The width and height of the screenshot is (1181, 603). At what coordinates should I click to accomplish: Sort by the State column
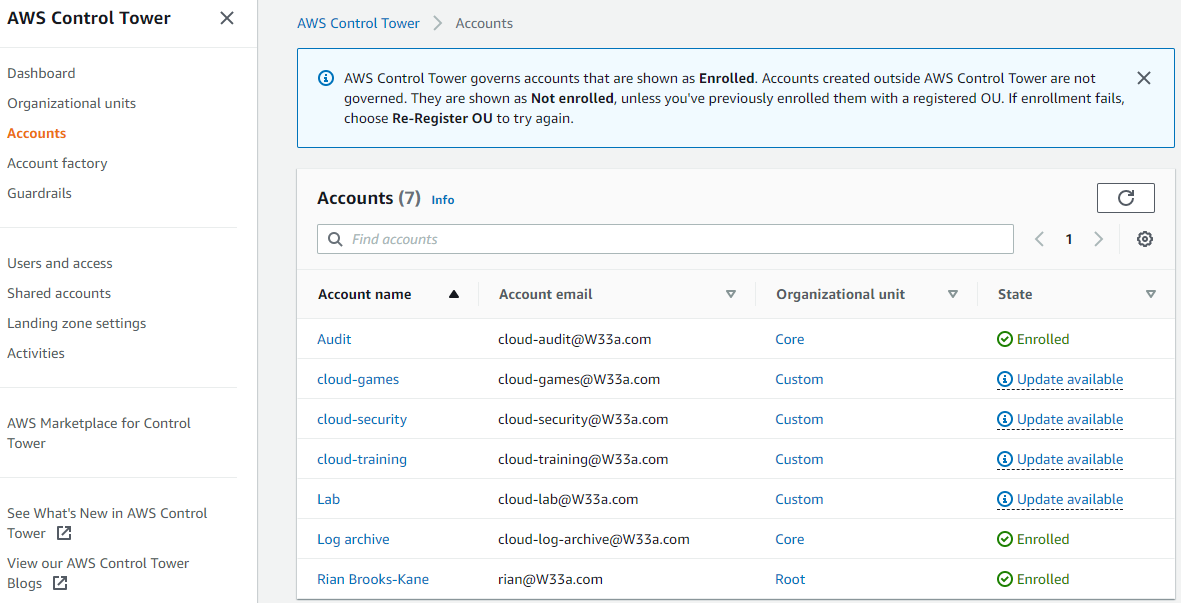pyautogui.click(x=1151, y=294)
